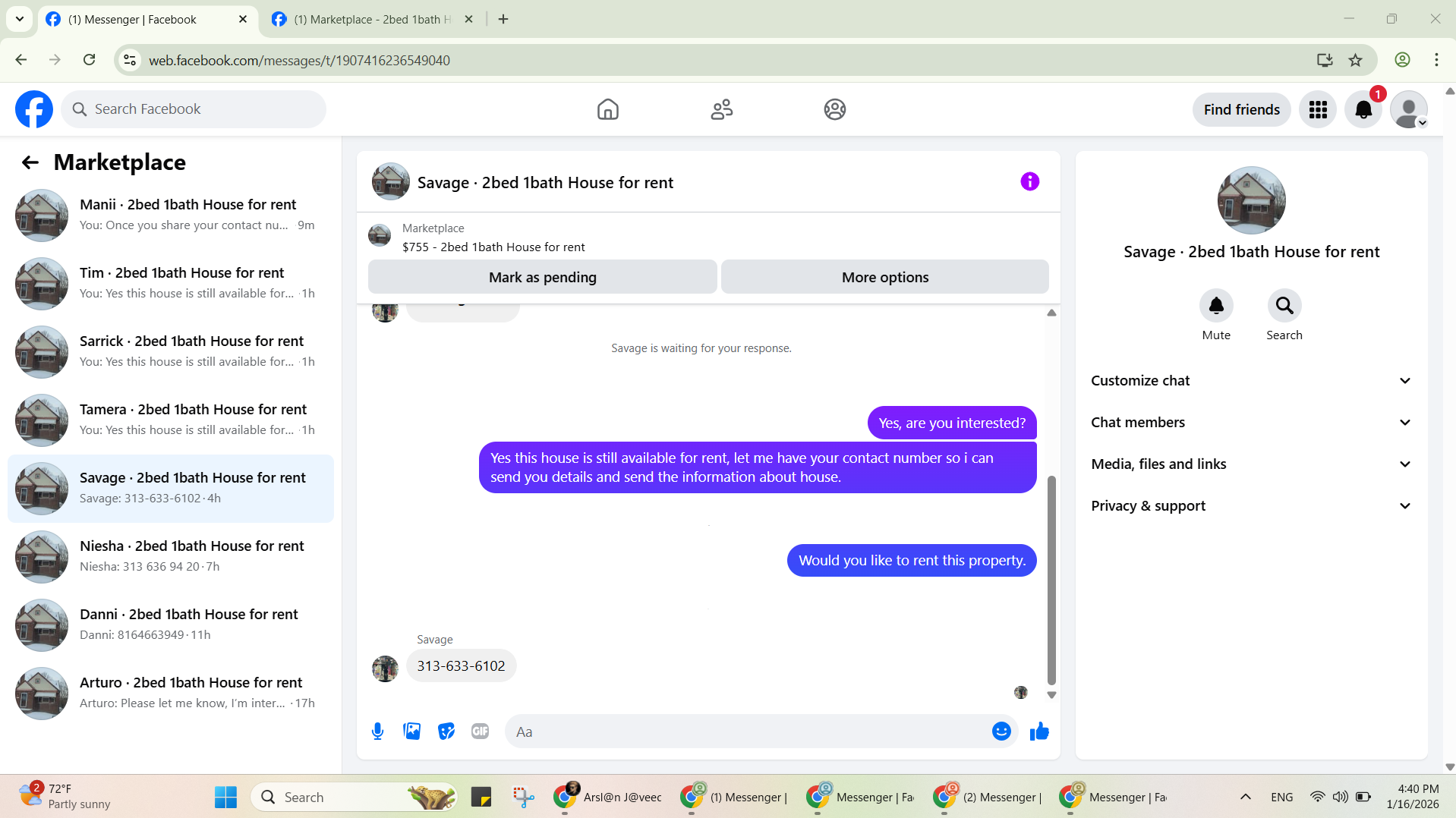The height and width of the screenshot is (818, 1456).
Task: Click the browser address bar URL
Action: point(299,60)
